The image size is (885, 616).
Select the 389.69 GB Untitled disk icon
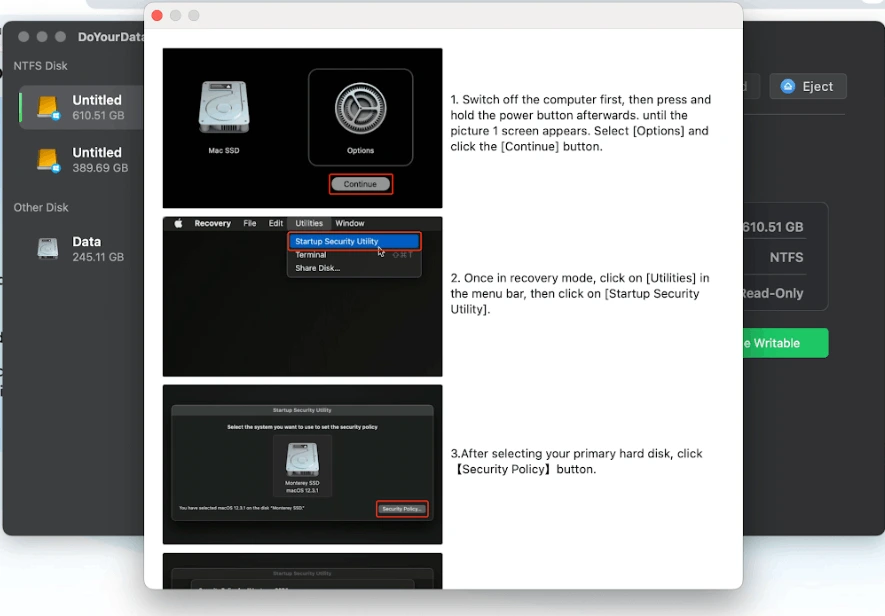click(x=48, y=160)
